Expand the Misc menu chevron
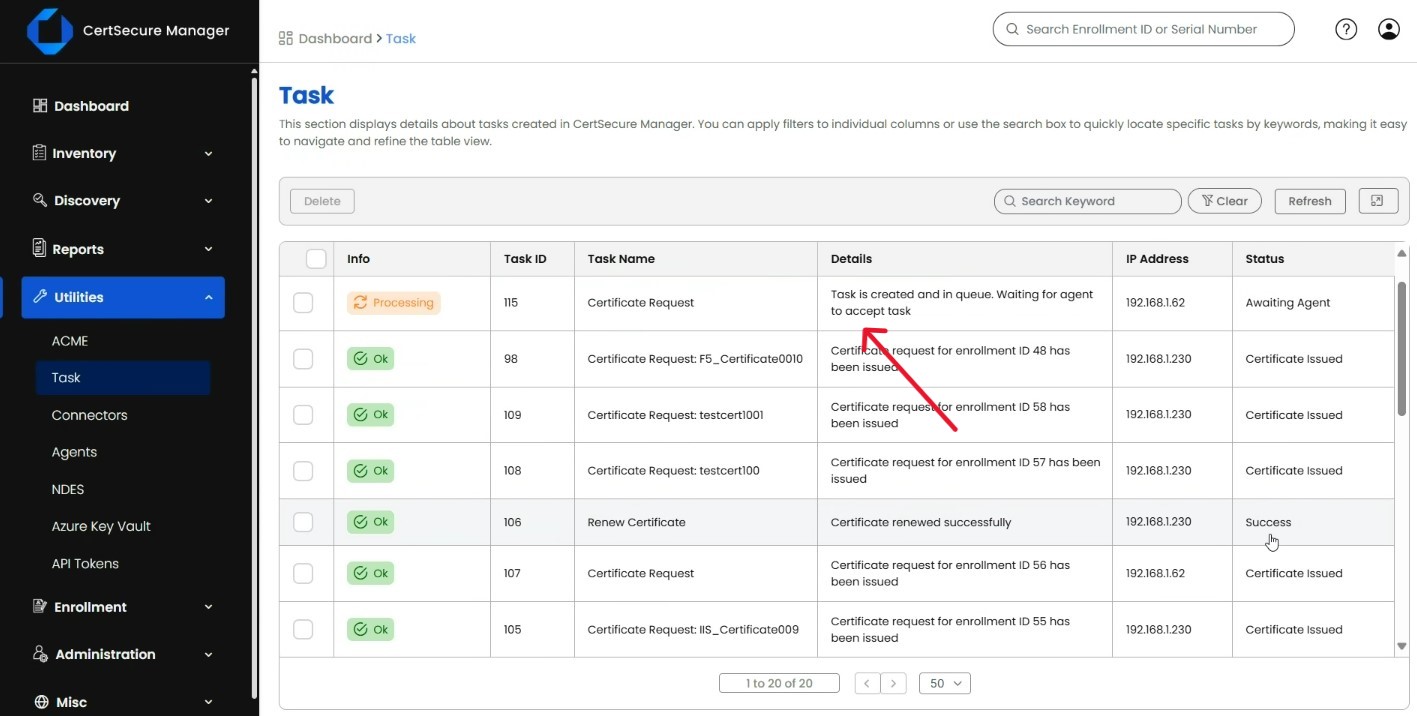The width and height of the screenshot is (1417, 716). click(x=208, y=702)
